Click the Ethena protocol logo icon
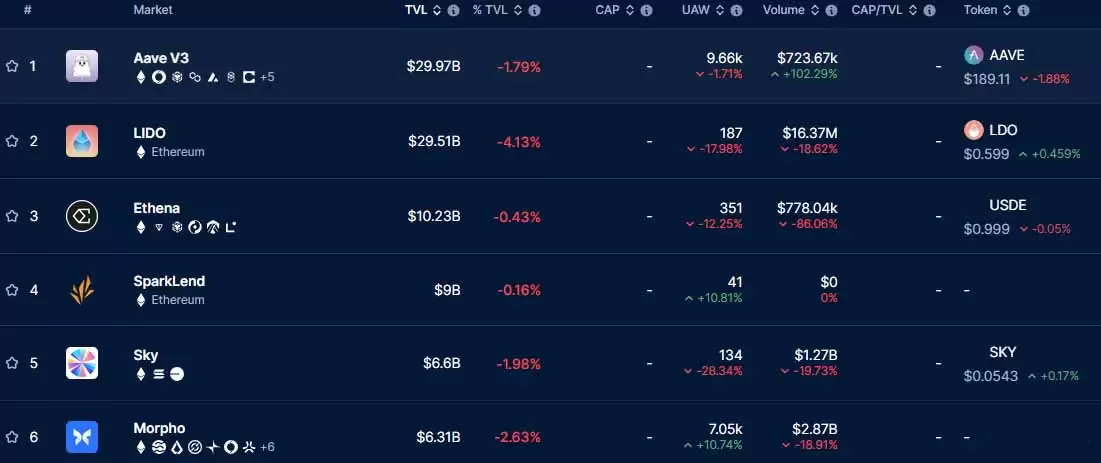The image size is (1101, 463). tap(82, 216)
